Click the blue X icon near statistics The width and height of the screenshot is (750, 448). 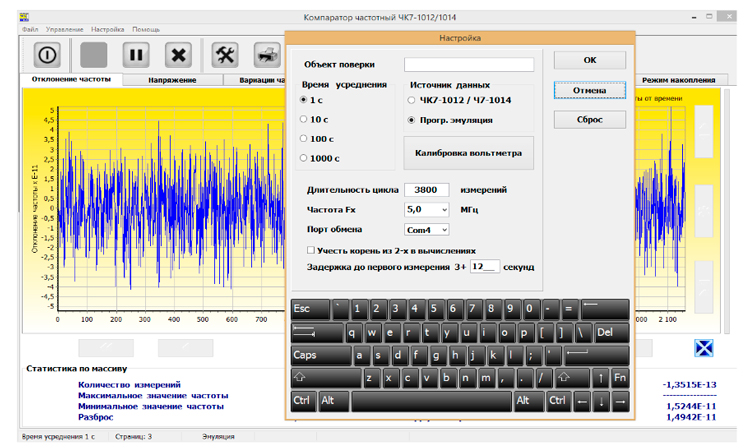point(705,347)
